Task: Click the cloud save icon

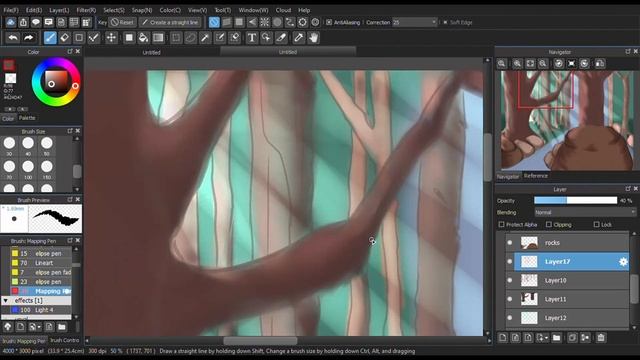Action: pos(11,22)
